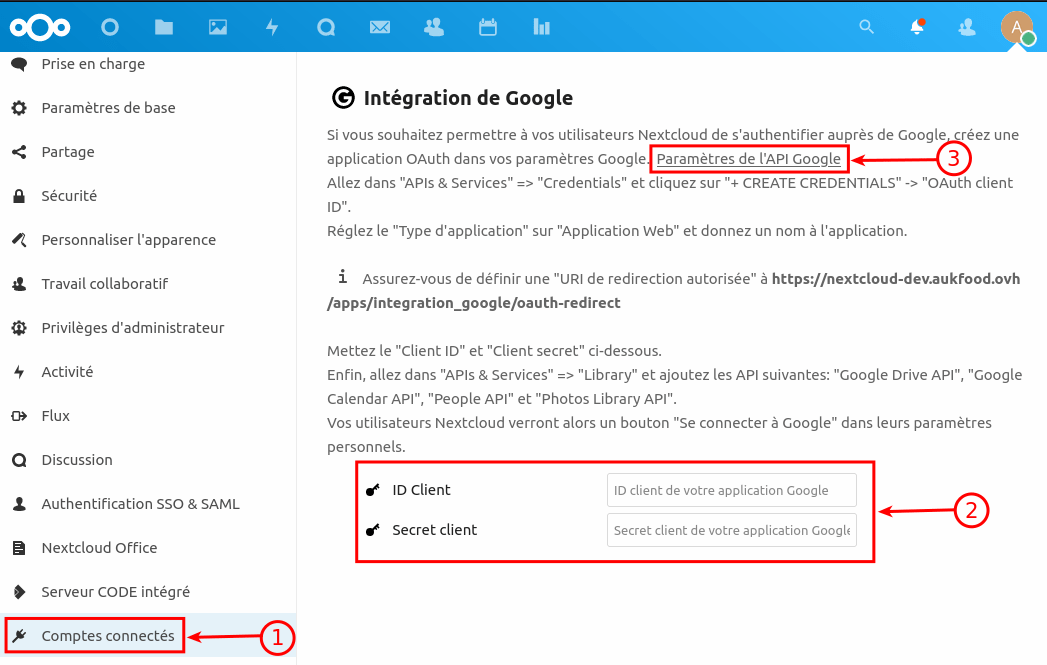Click the key icon beside ID Client

[x=373, y=490]
